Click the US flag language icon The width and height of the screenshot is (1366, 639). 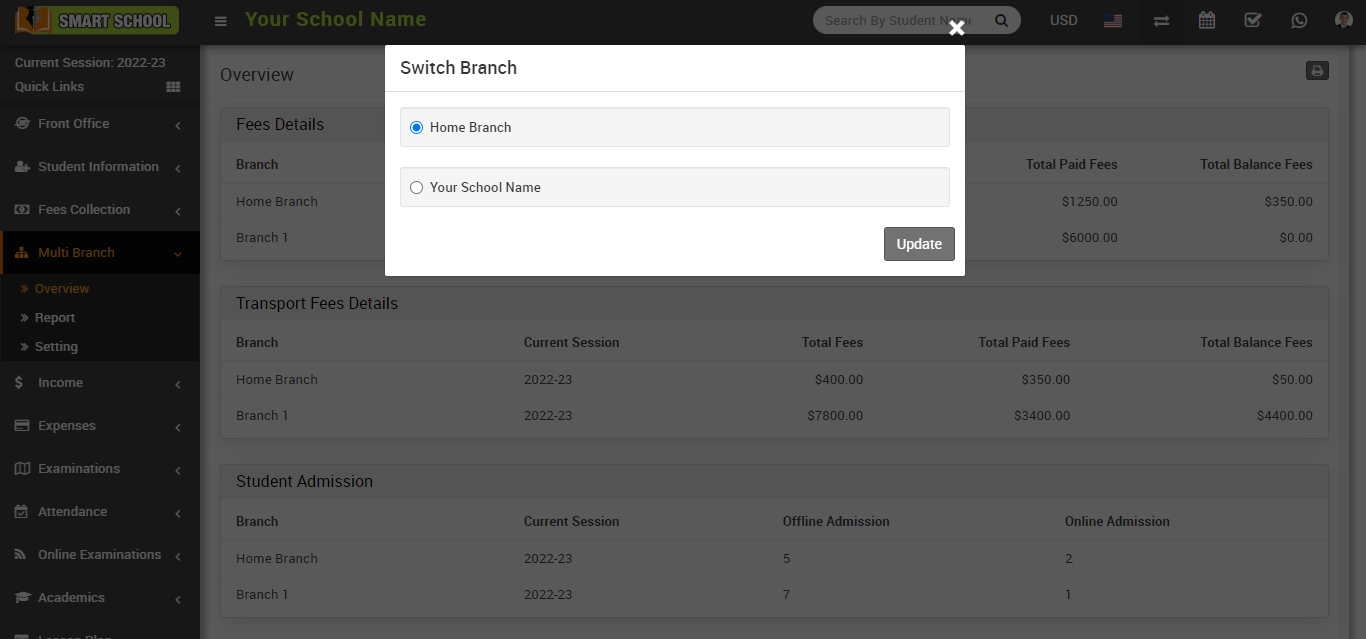(x=1113, y=20)
